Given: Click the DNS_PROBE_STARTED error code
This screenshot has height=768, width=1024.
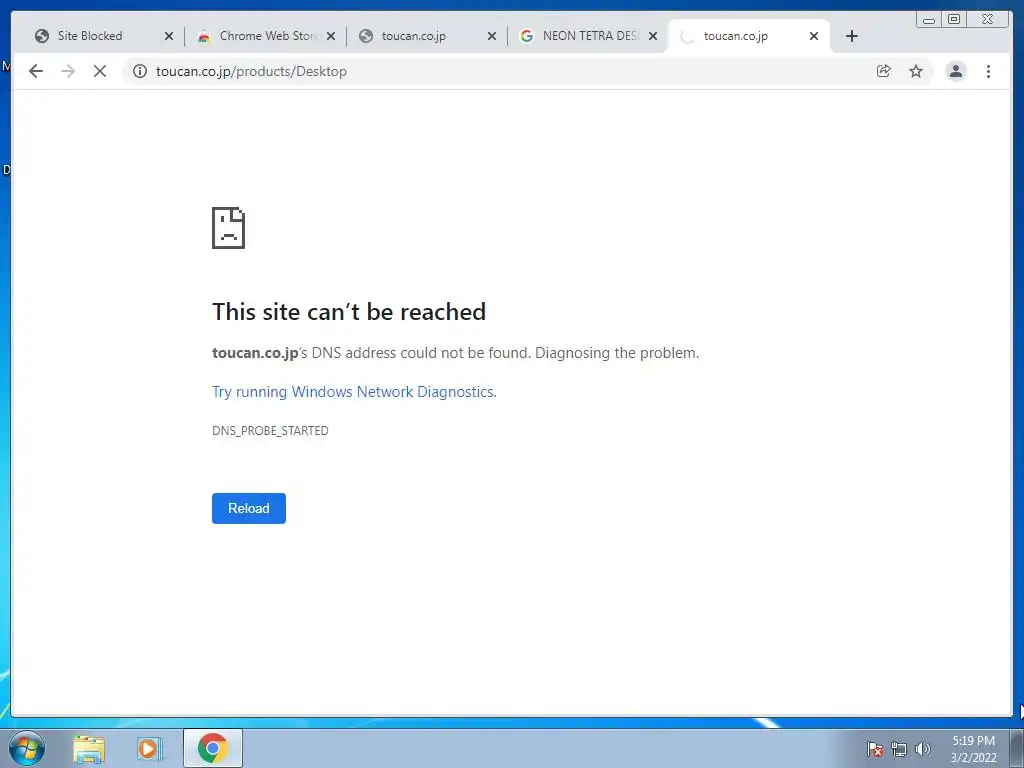Looking at the screenshot, I should 270,430.
